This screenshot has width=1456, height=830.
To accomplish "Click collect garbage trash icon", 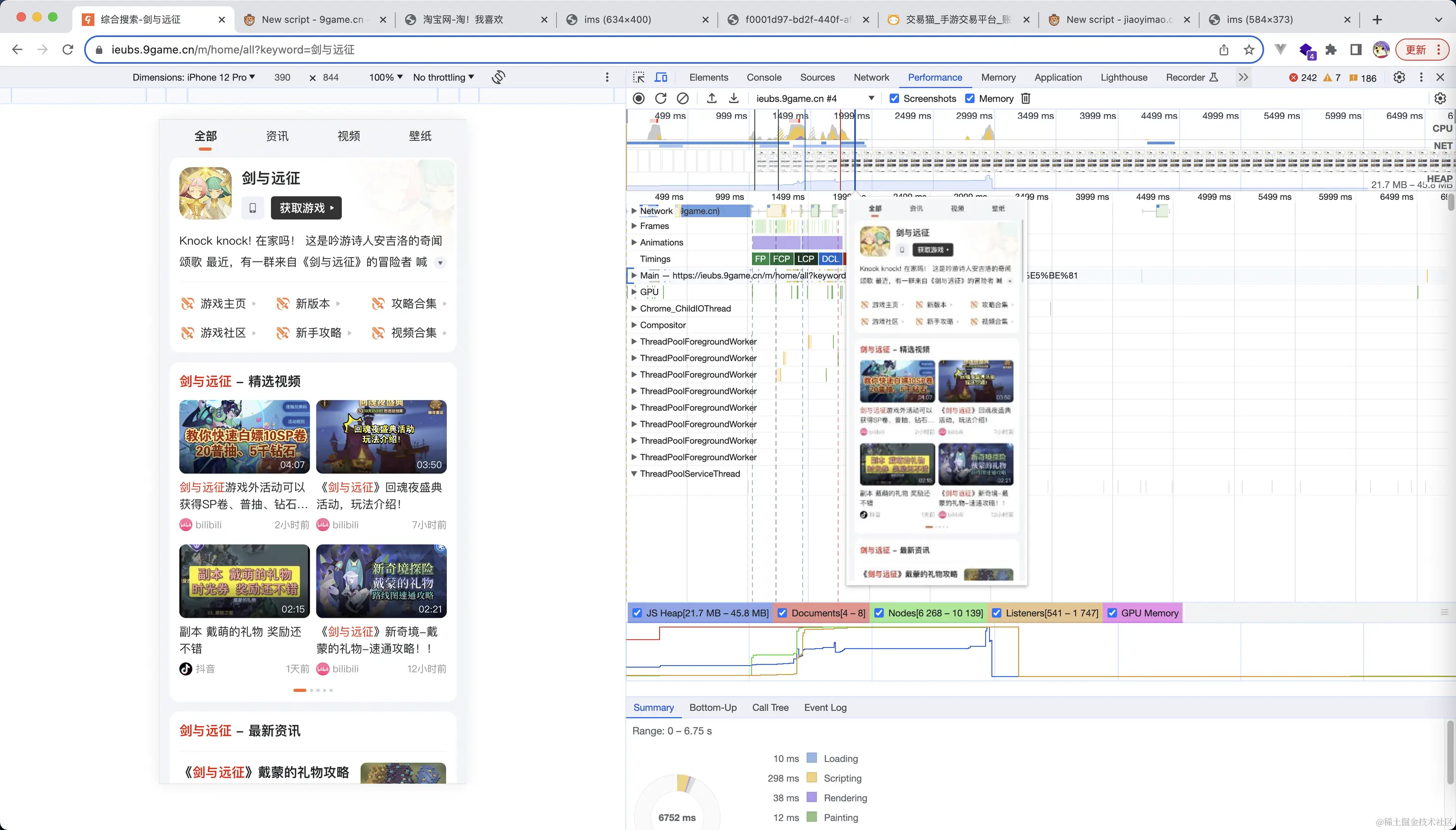I will tap(1026, 99).
